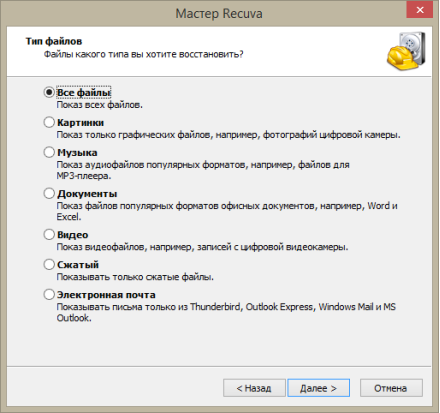Click the 'Тип файлов' heading
Image resolution: width=440 pixels, height=413 pixels.
[54, 41]
